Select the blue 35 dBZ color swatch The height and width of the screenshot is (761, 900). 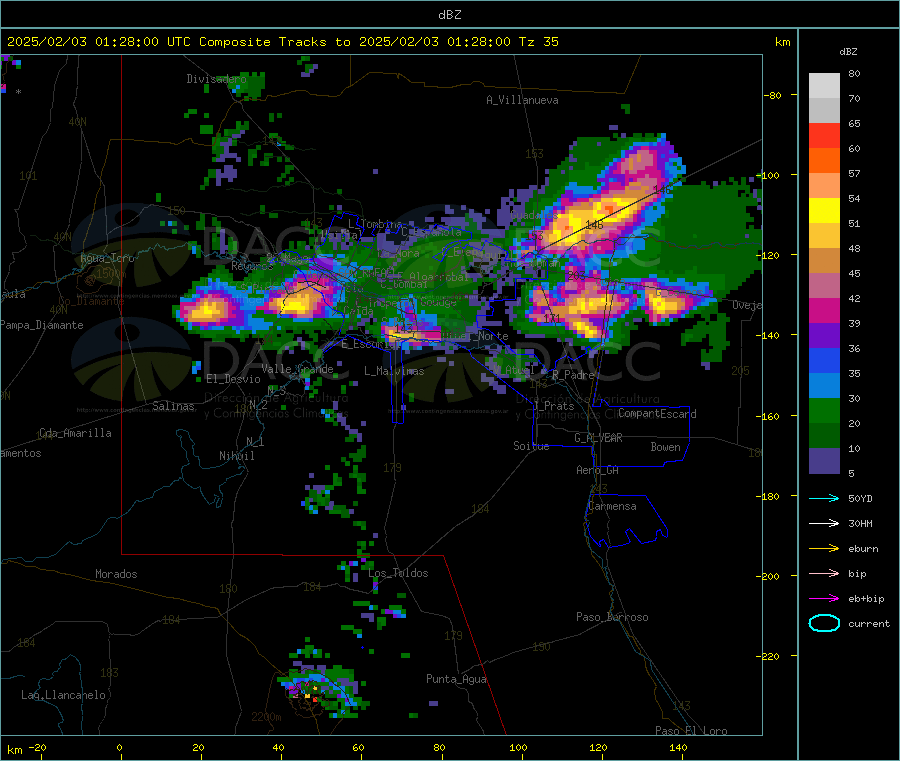pos(824,360)
